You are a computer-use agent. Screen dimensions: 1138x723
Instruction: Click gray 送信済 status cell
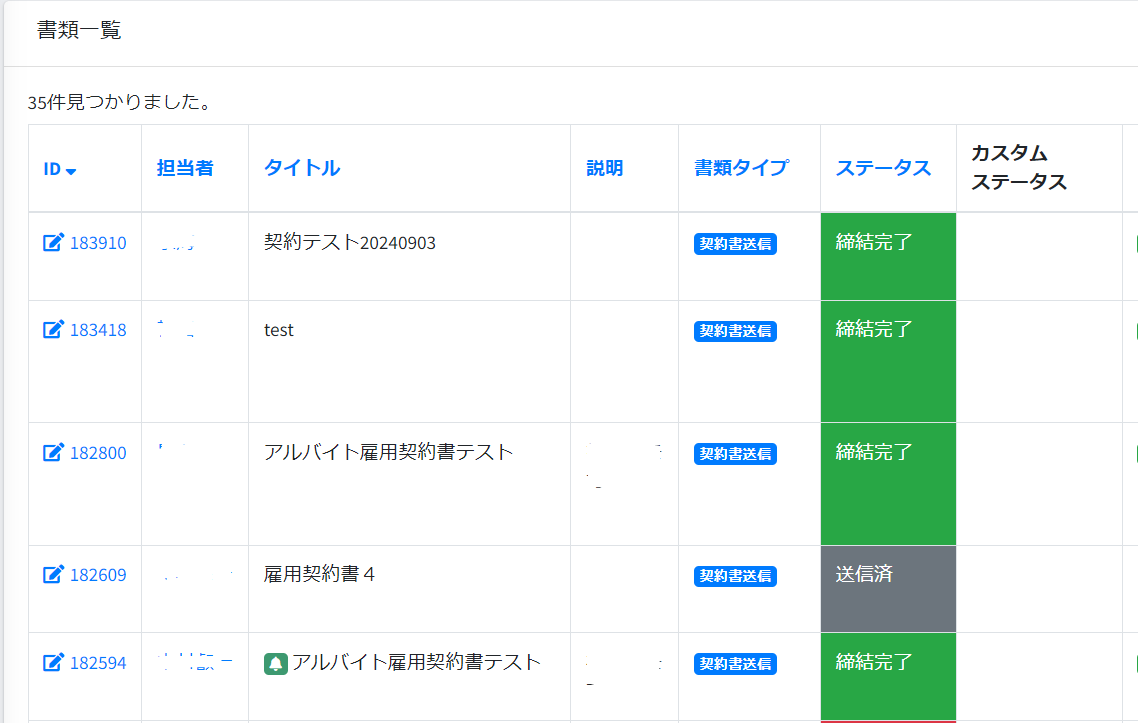pos(888,589)
